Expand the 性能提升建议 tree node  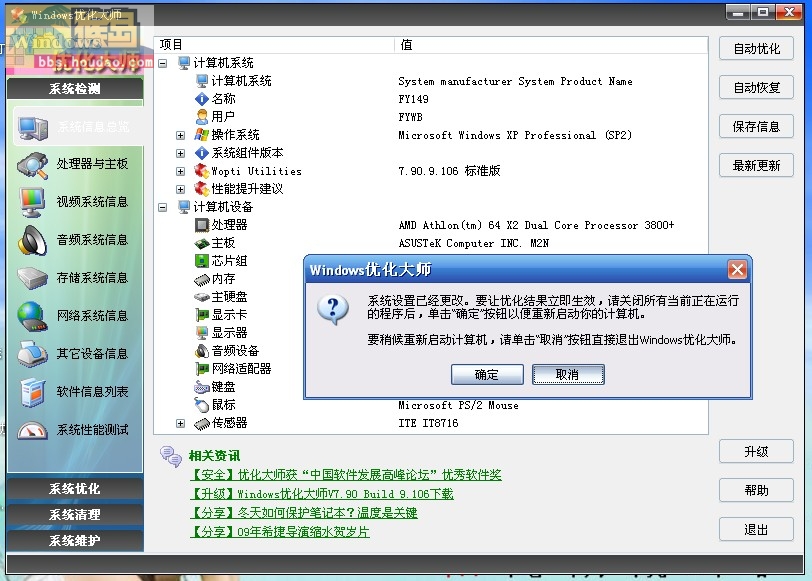[x=180, y=190]
